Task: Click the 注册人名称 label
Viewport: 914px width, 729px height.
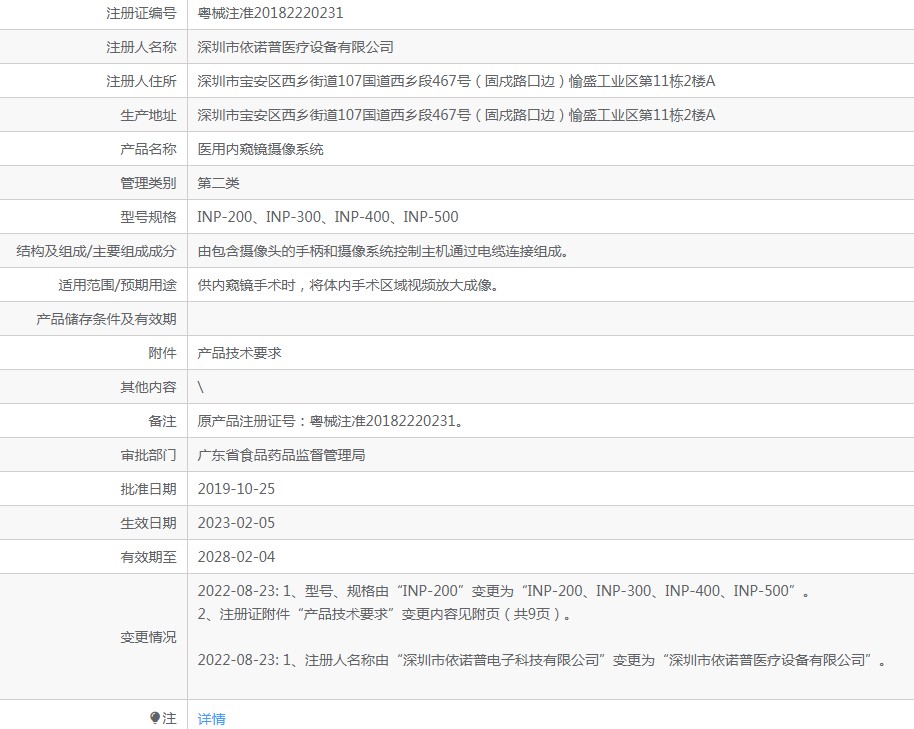Action: click(141, 47)
